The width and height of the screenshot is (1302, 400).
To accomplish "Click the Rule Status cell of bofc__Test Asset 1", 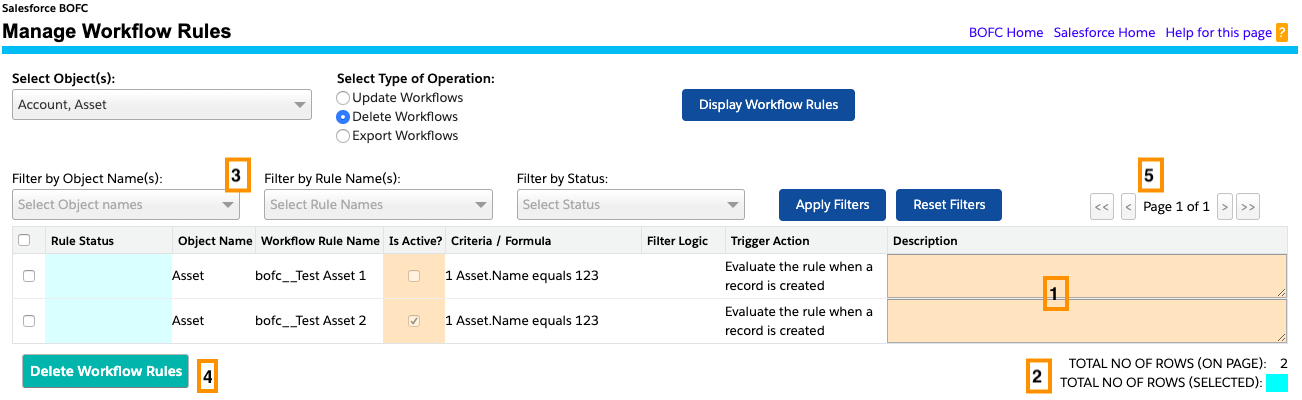I will point(108,276).
